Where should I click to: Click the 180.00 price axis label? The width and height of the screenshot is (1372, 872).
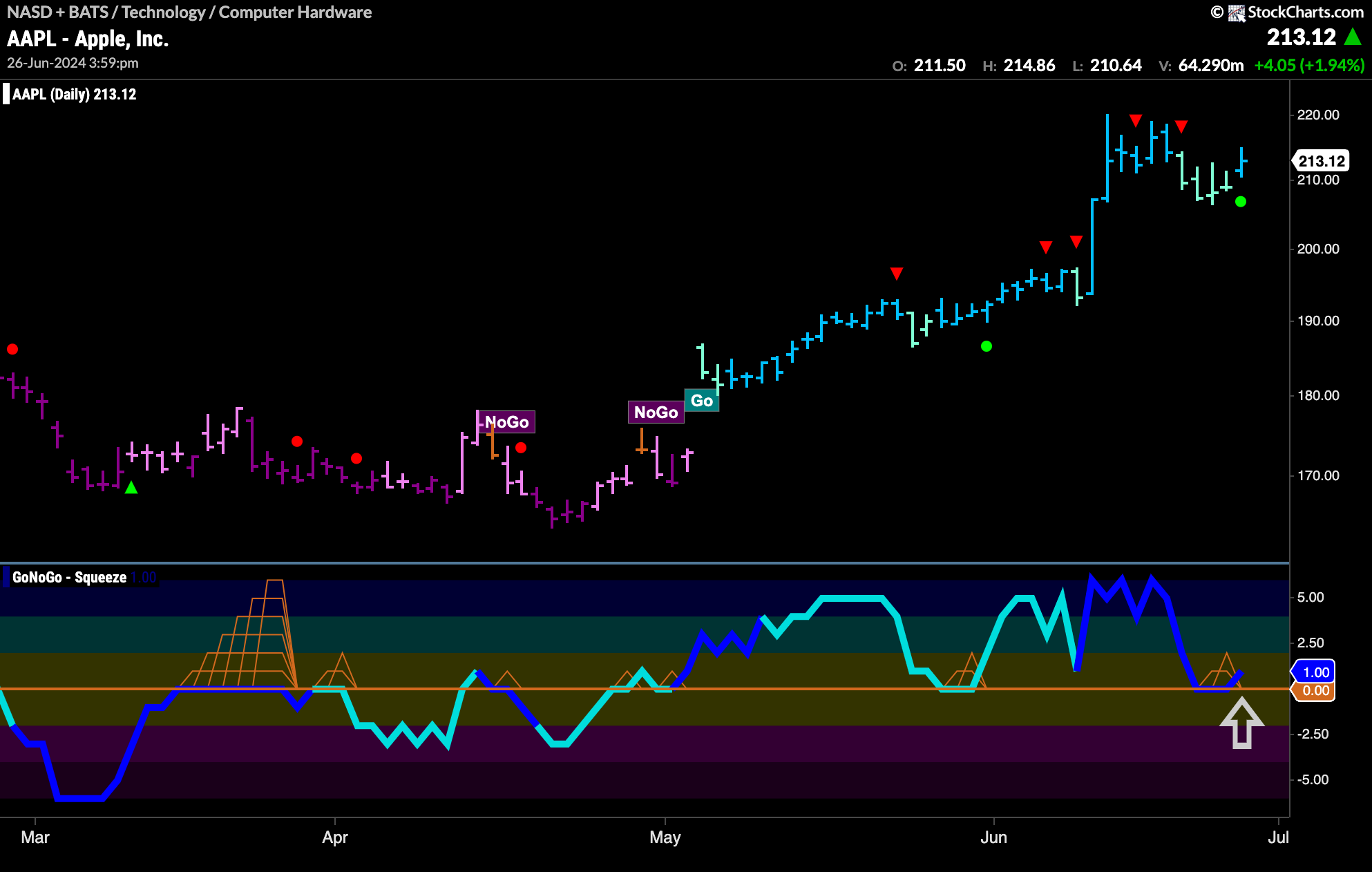1318,395
